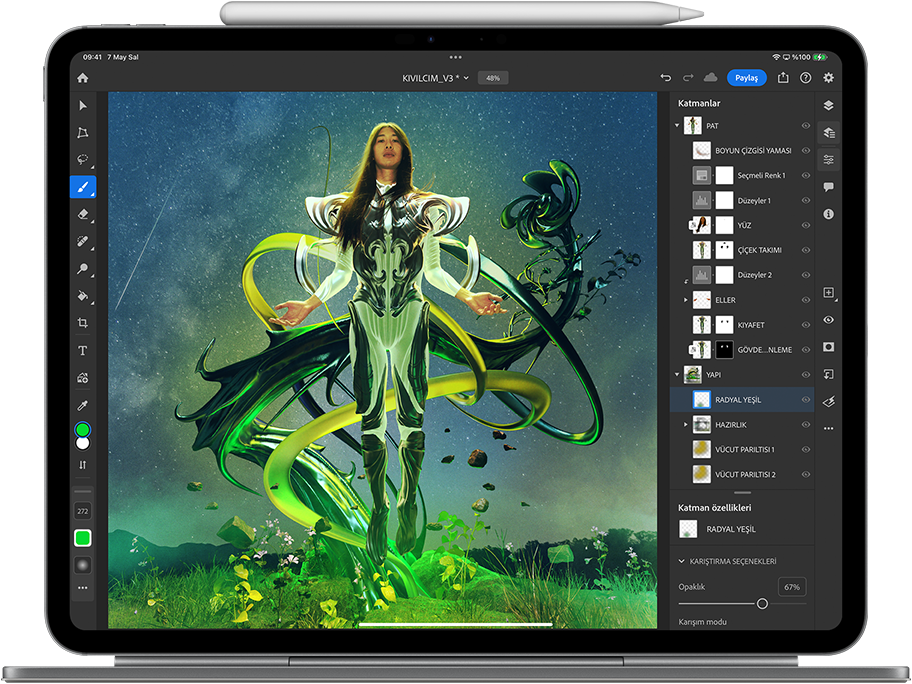Open the layer properties sliders icon
912x684 pixels.
pyautogui.click(x=829, y=159)
